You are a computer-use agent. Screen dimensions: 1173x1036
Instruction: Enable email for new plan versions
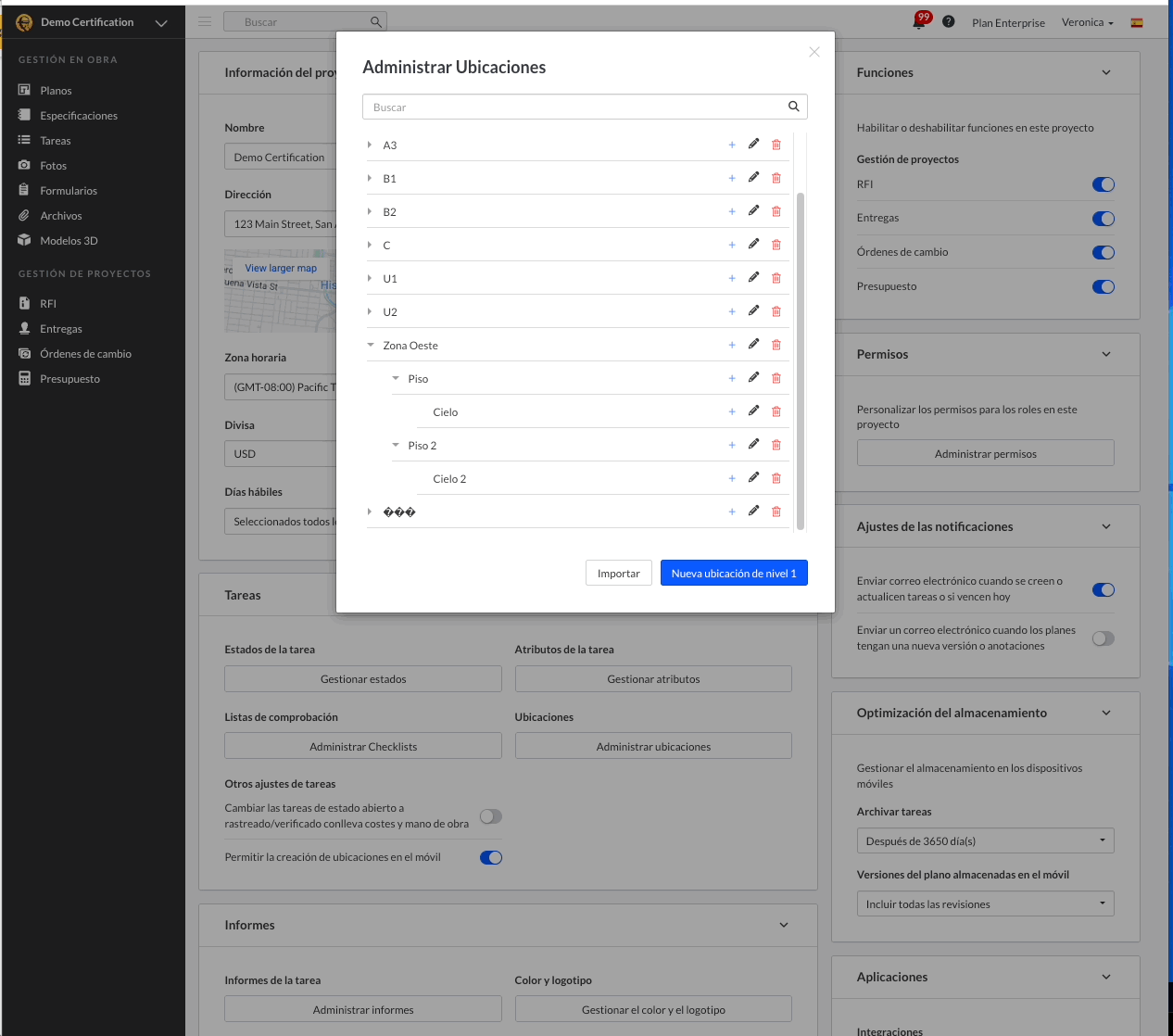click(x=1104, y=638)
